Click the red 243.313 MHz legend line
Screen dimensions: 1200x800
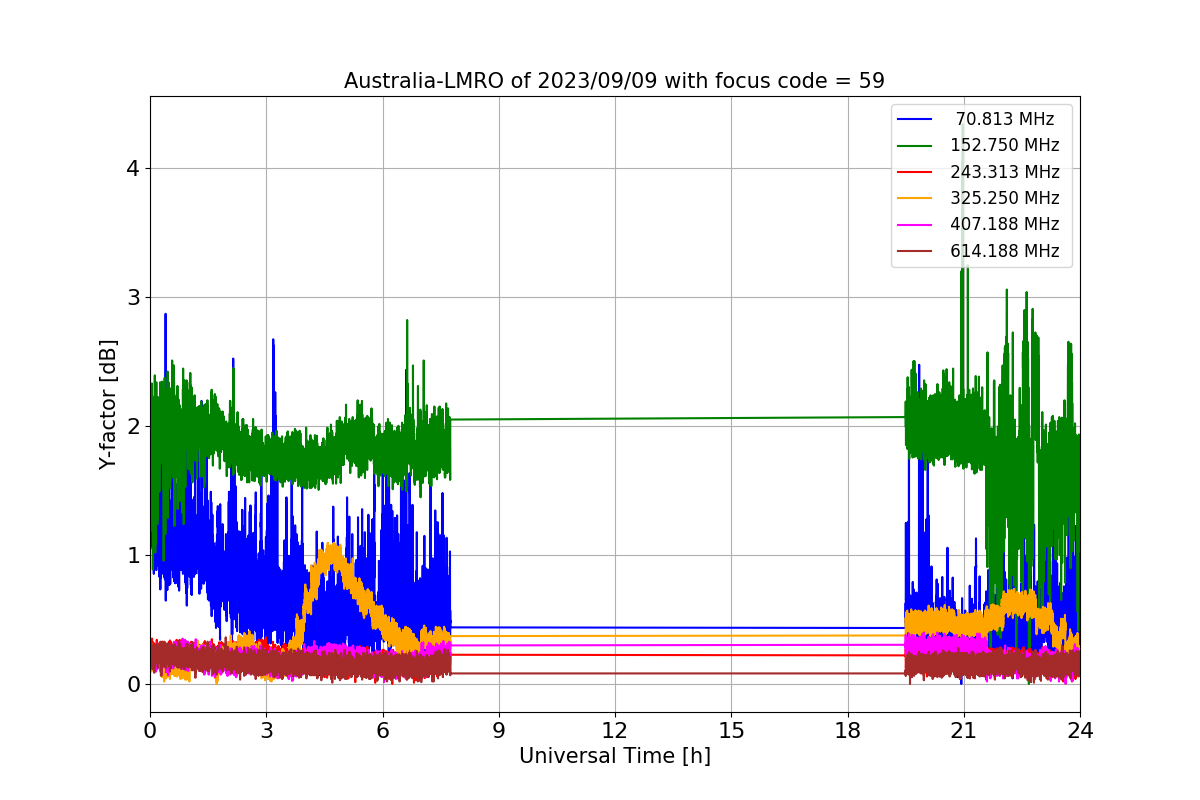coord(915,172)
